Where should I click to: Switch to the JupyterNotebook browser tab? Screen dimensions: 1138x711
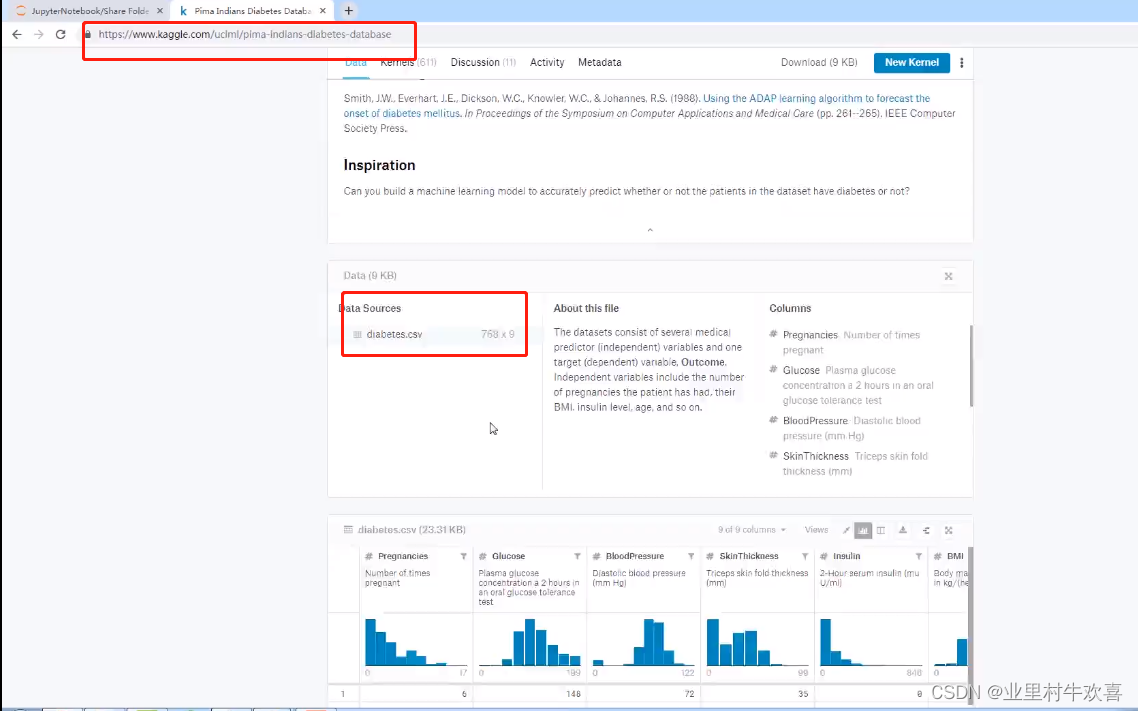click(89, 11)
